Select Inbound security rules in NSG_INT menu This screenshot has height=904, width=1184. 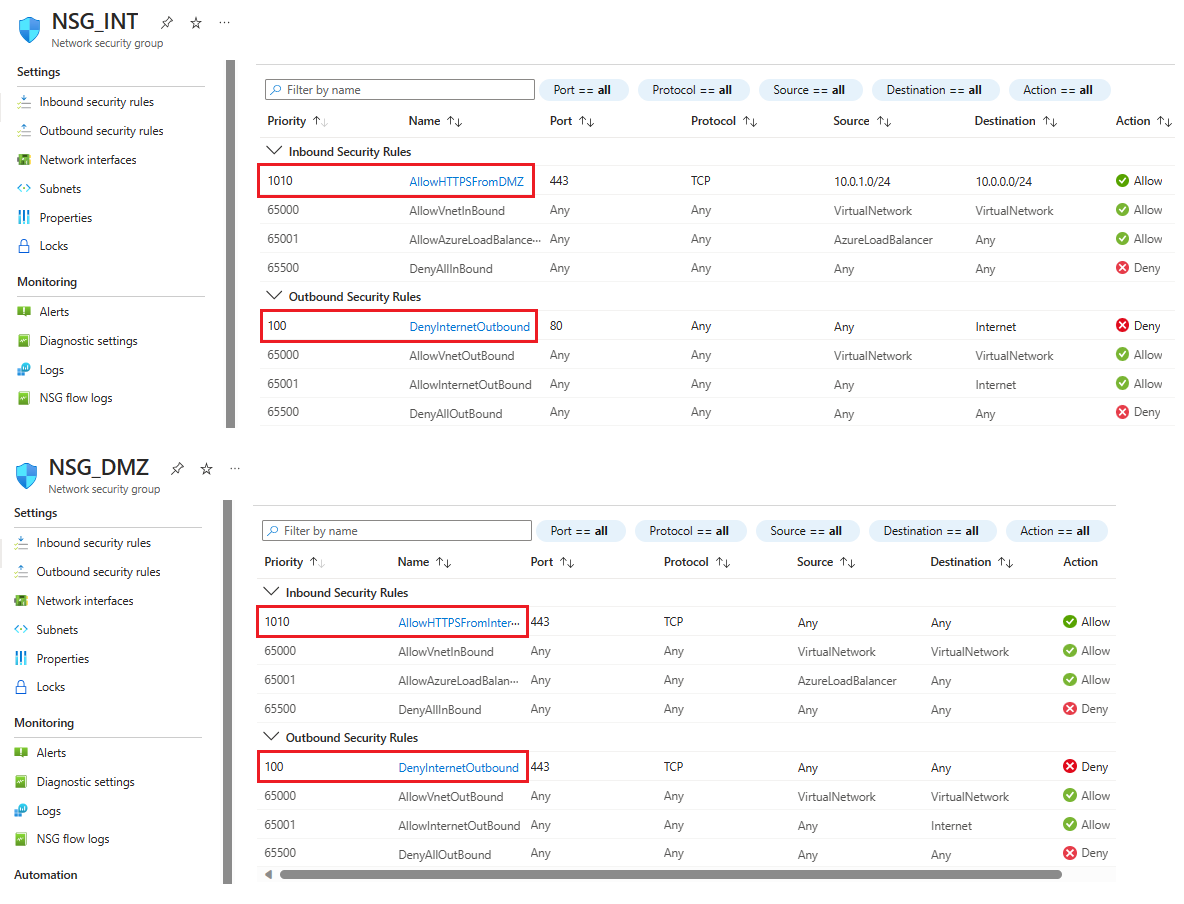pos(96,102)
